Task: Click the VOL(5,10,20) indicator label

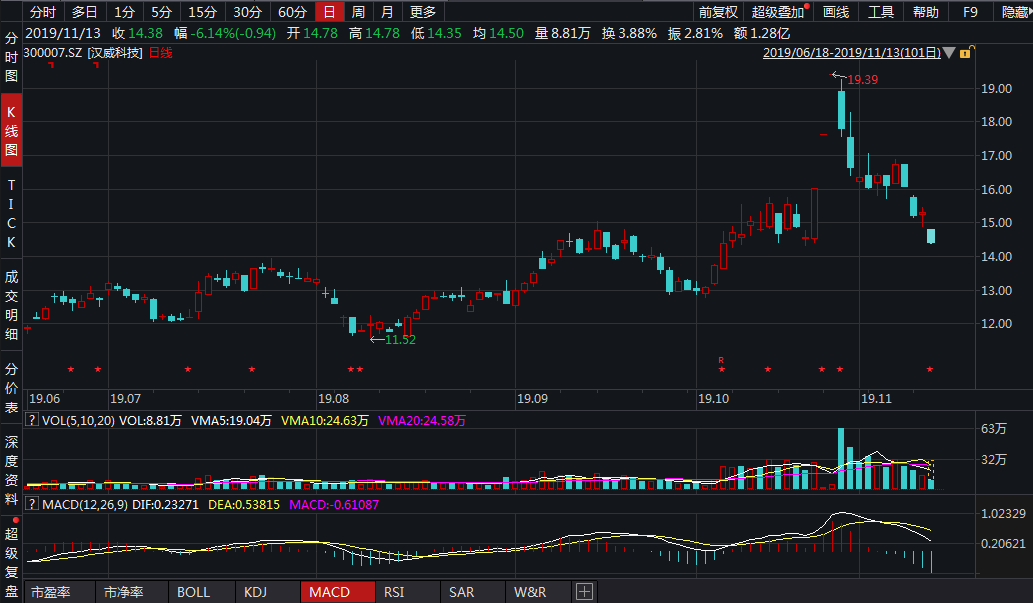Action: (x=78, y=420)
